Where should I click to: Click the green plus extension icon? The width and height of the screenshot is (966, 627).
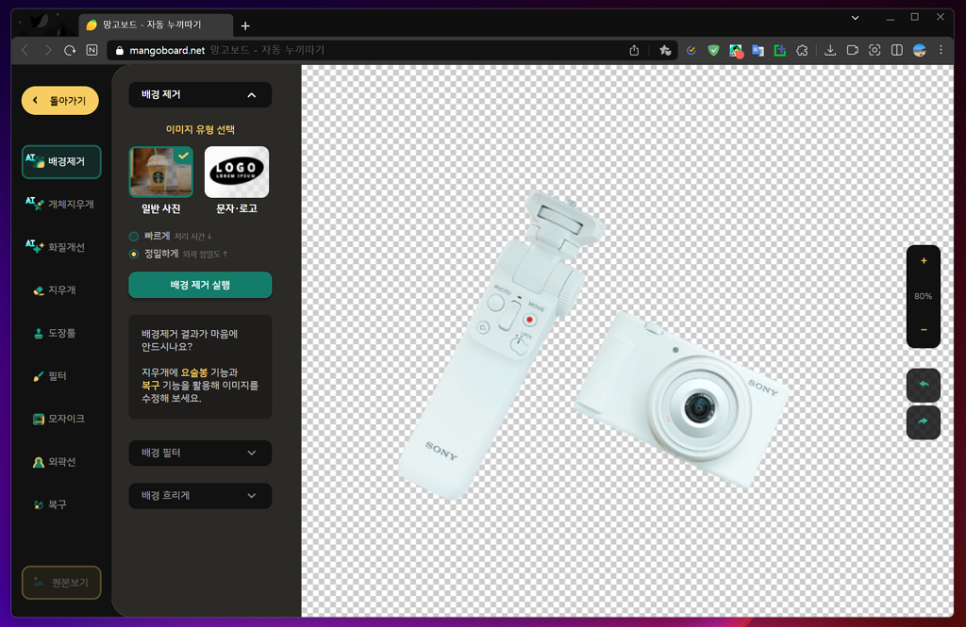[x=780, y=51]
